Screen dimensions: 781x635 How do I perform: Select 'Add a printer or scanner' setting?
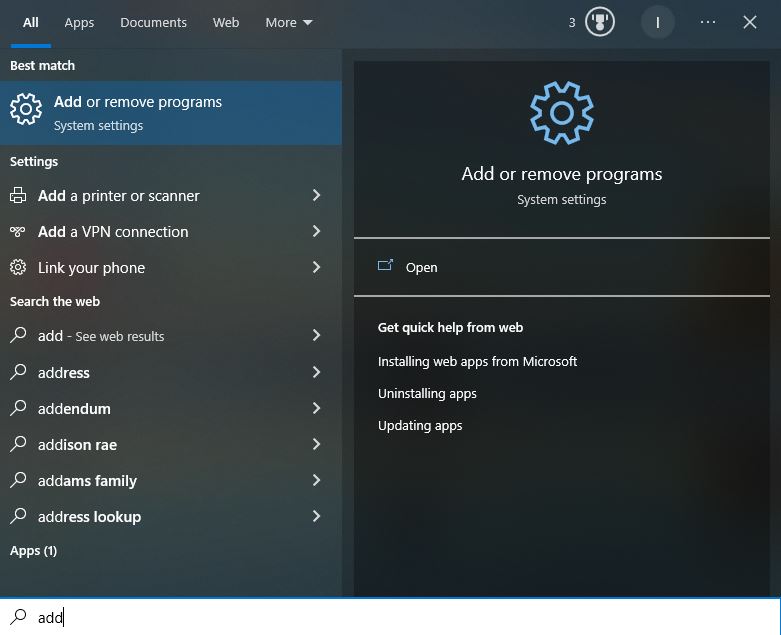coord(171,196)
